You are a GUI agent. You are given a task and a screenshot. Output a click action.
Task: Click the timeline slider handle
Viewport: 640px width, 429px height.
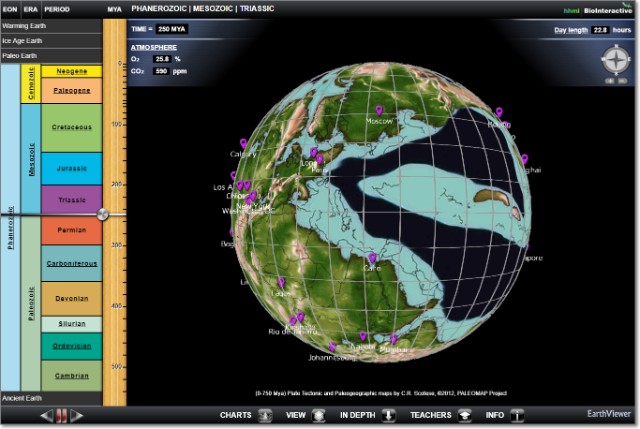(102, 215)
